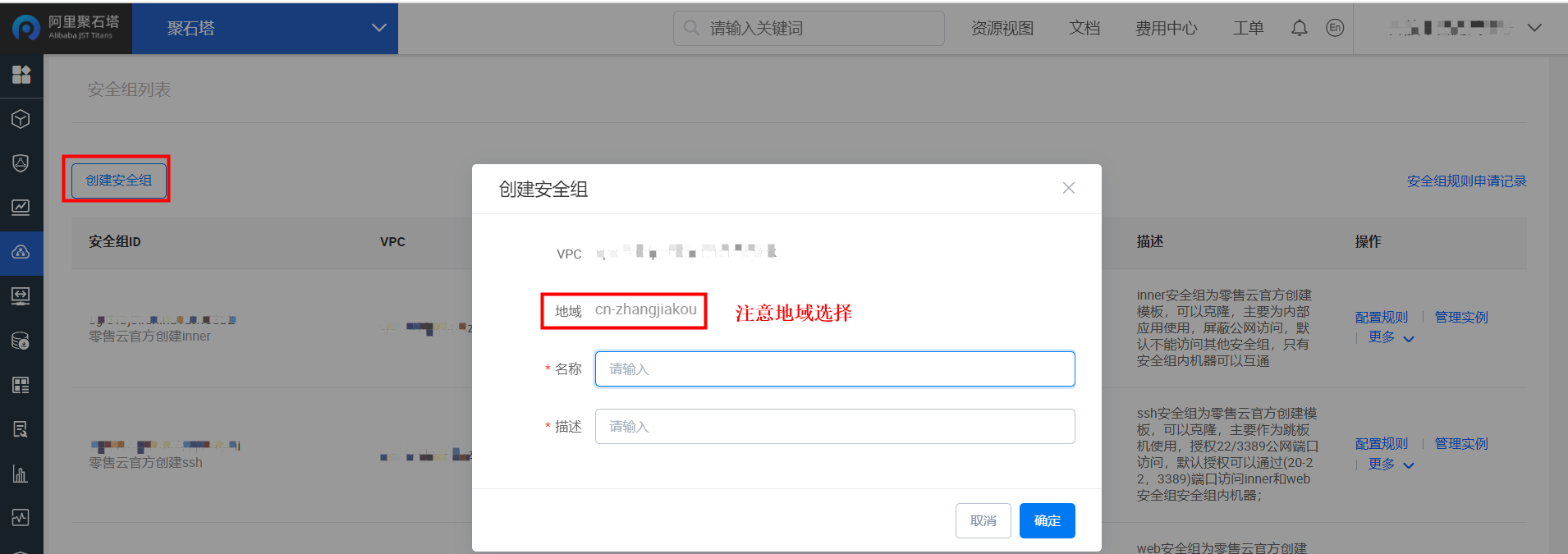Image resolution: width=1568 pixels, height=554 pixels.
Task: Open the 安全组规则申请记录 link
Action: [x=1466, y=181]
